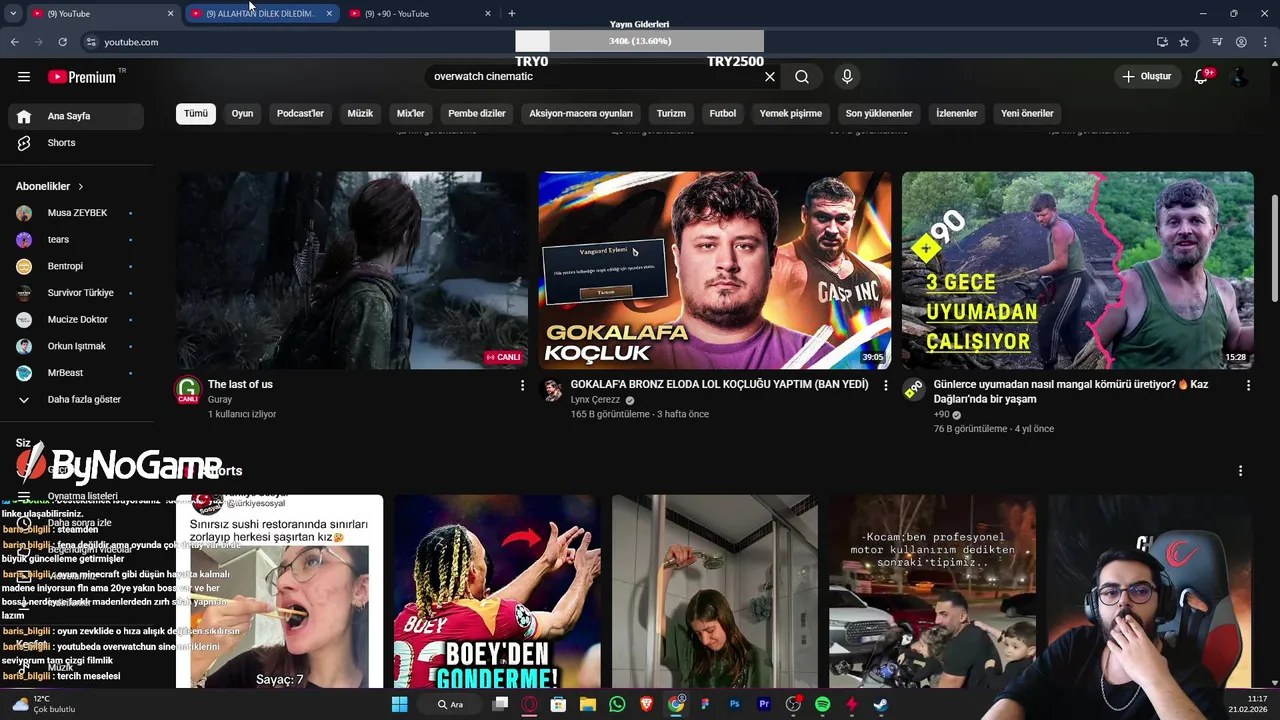Open MrBeast subscription channel
Viewport: 1280px width, 720px height.
coord(76,373)
